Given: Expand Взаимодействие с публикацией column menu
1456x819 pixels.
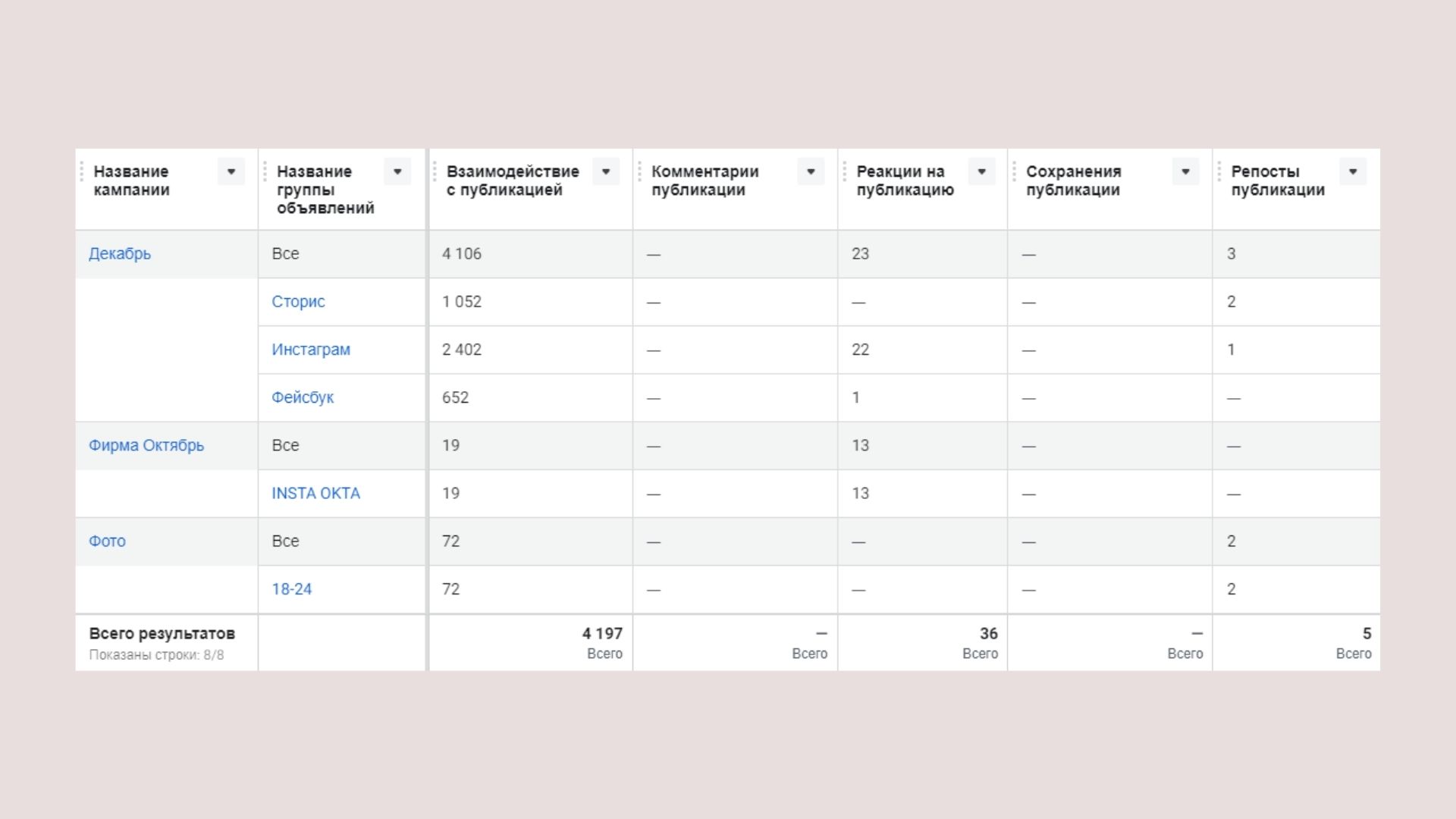Looking at the screenshot, I should tap(606, 171).
